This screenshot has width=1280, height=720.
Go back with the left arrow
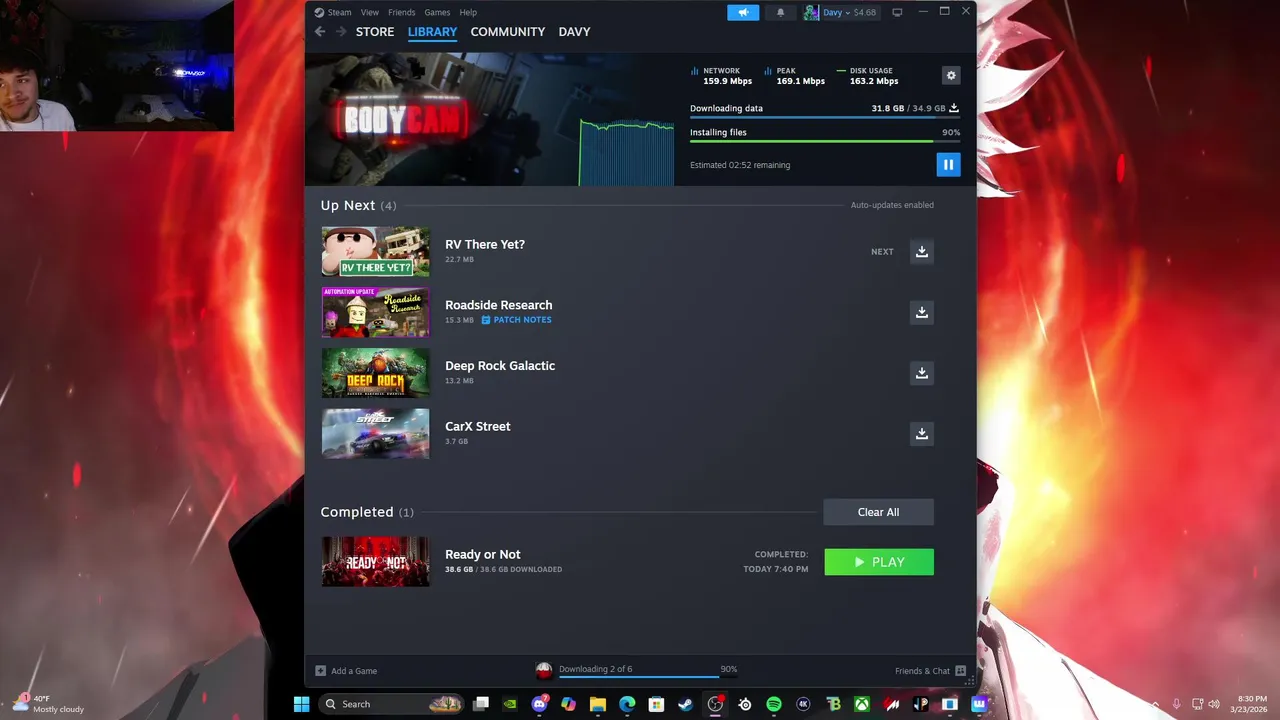[320, 32]
